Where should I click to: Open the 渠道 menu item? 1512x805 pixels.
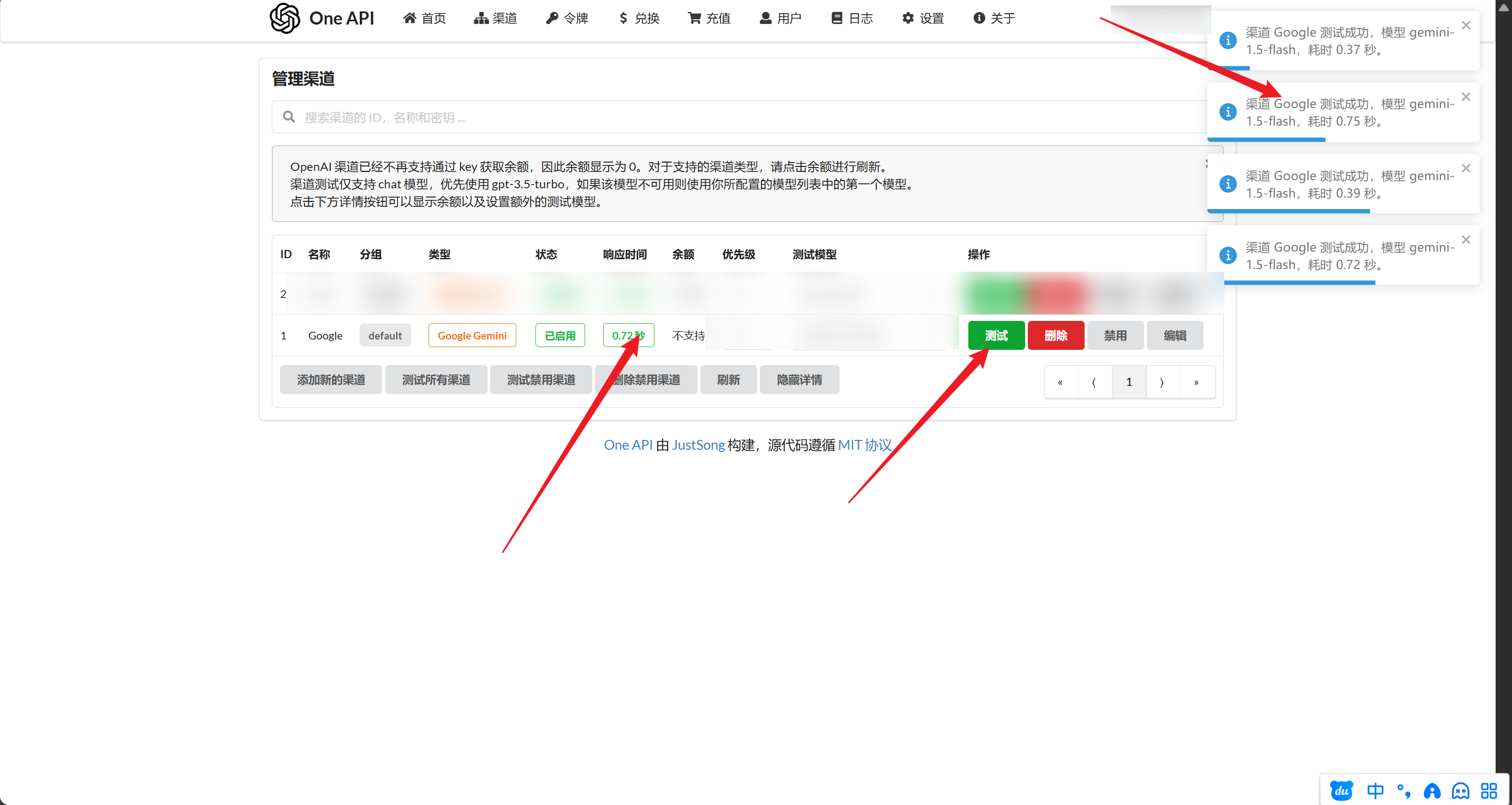pos(496,18)
